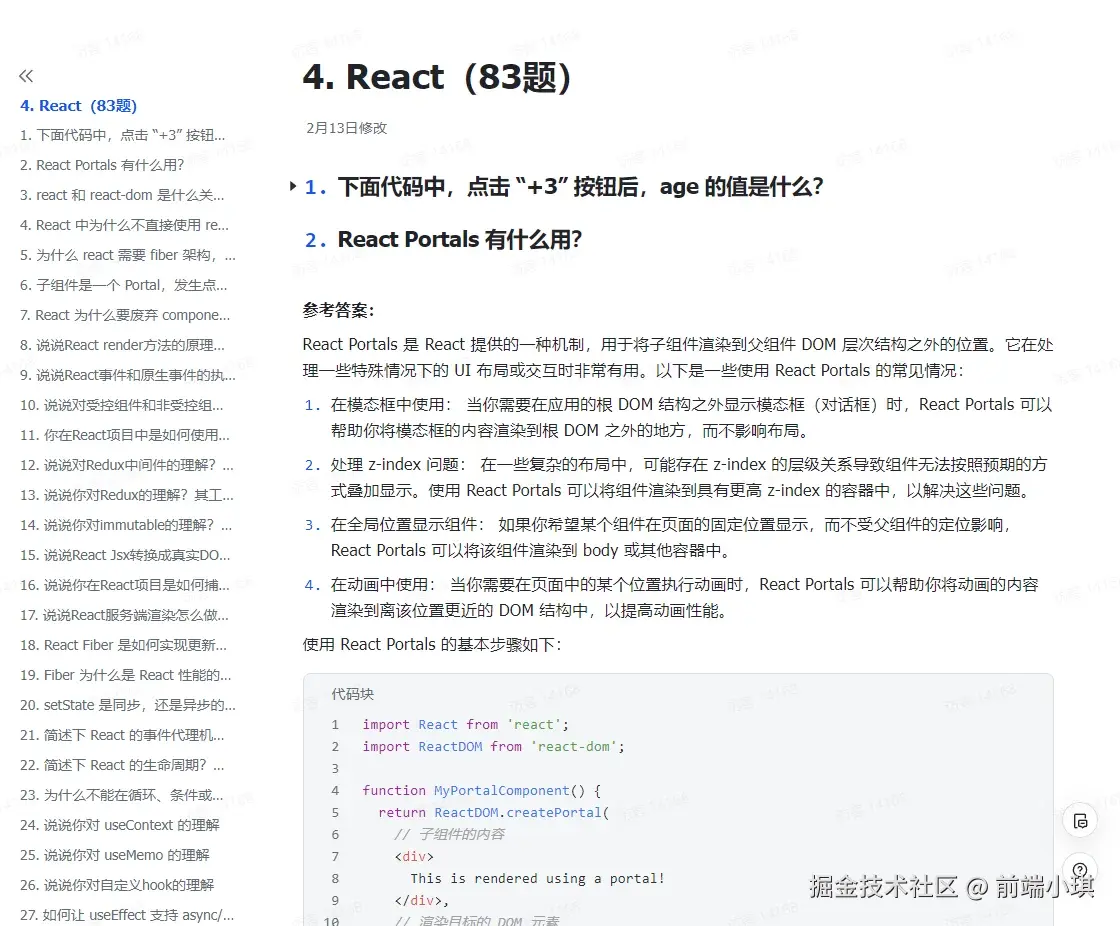Select sidebar item 15. 说说React Jsx转换

coord(125,555)
